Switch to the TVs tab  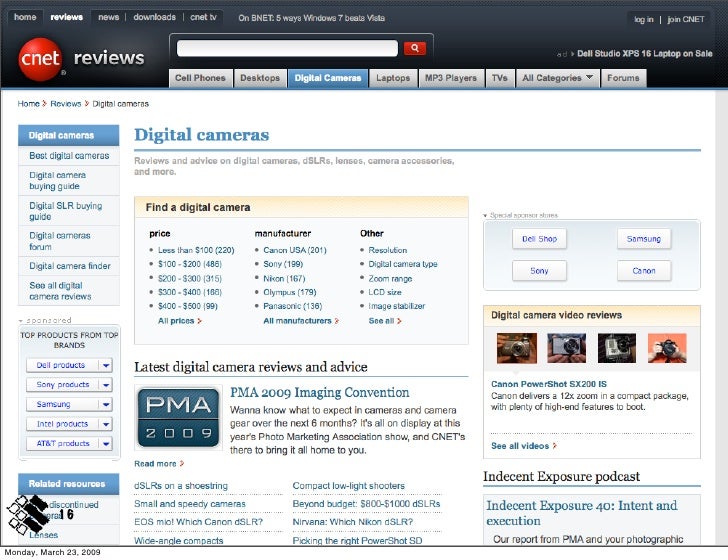(x=500, y=78)
